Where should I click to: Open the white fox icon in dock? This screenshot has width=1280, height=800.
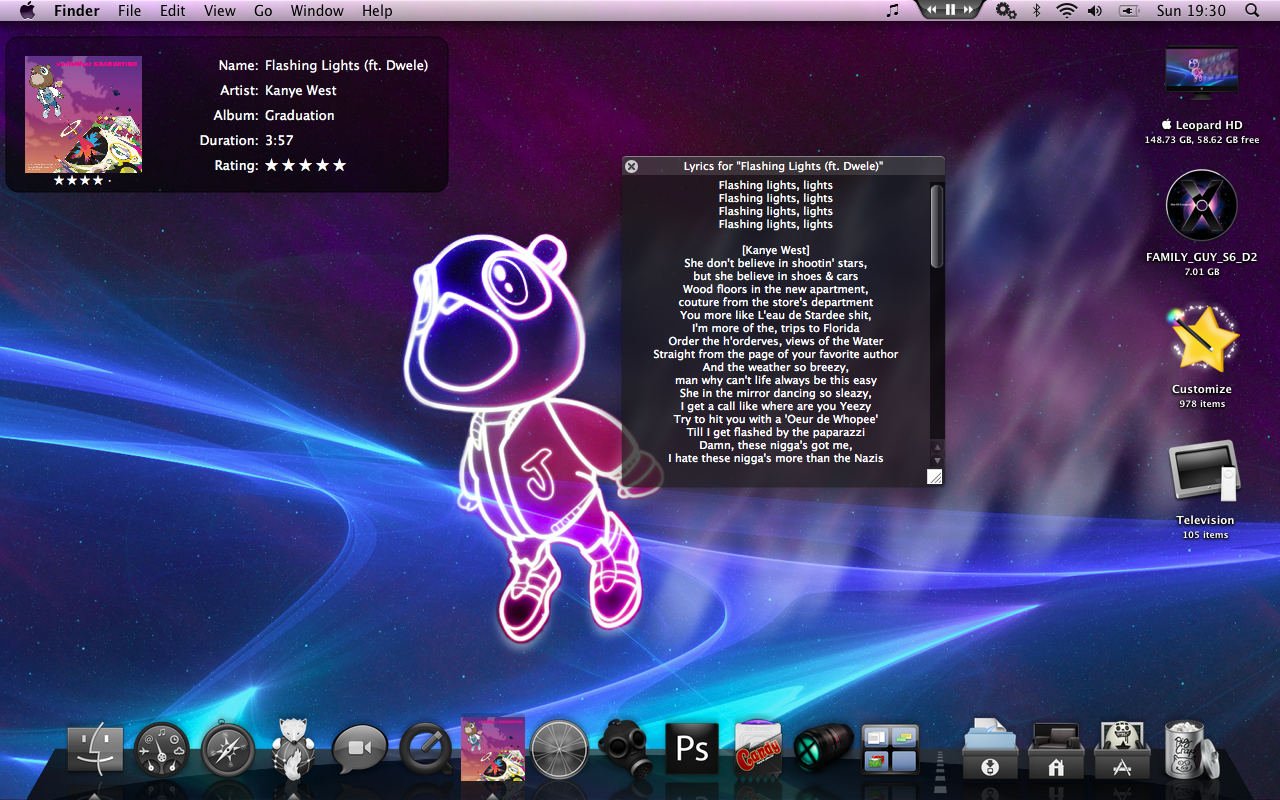(x=294, y=748)
